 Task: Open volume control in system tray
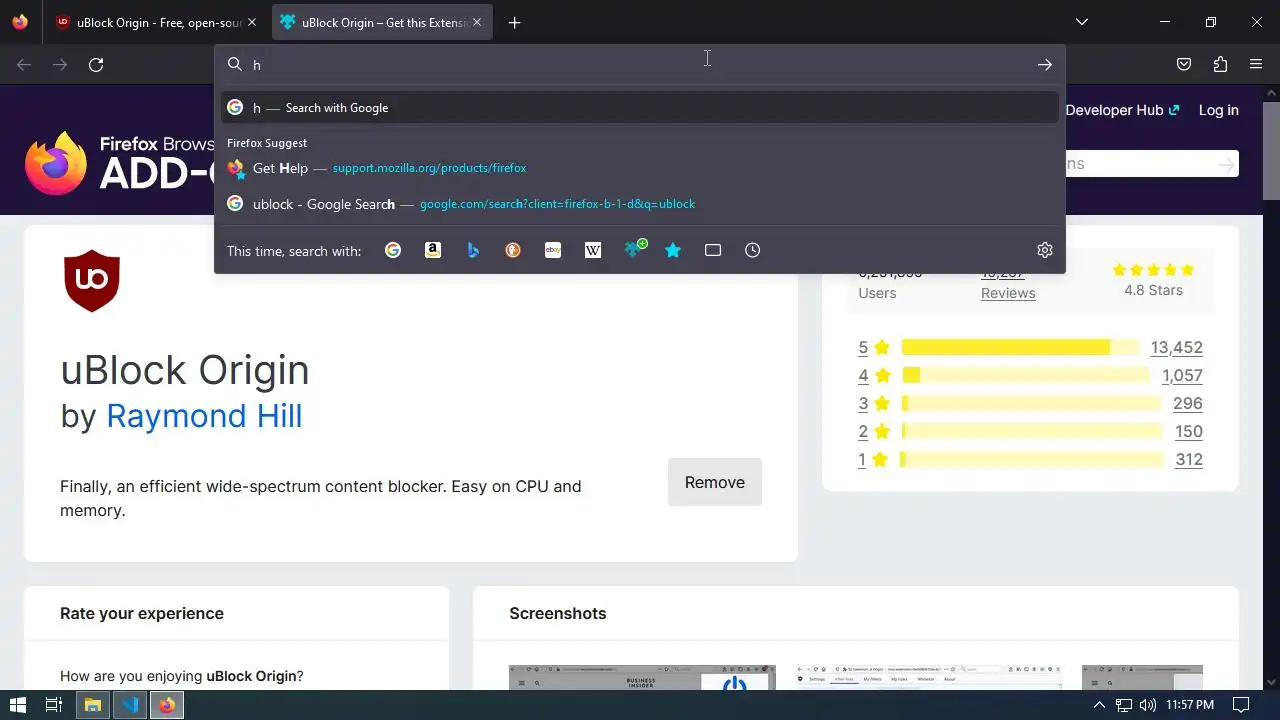pos(1147,705)
